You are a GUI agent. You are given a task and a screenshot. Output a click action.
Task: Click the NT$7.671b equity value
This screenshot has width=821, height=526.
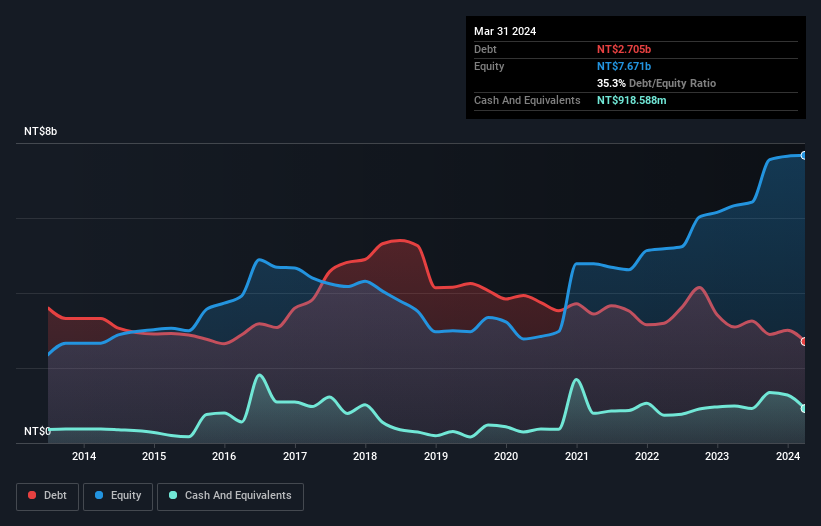(x=624, y=66)
